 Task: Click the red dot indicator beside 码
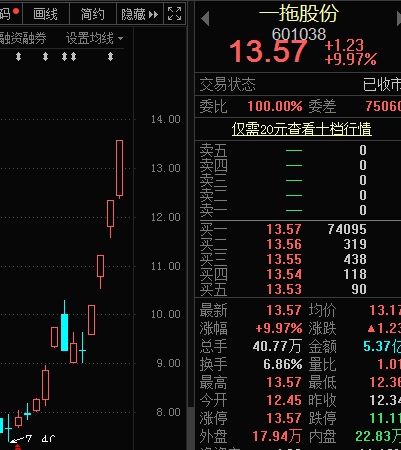[16, 12]
